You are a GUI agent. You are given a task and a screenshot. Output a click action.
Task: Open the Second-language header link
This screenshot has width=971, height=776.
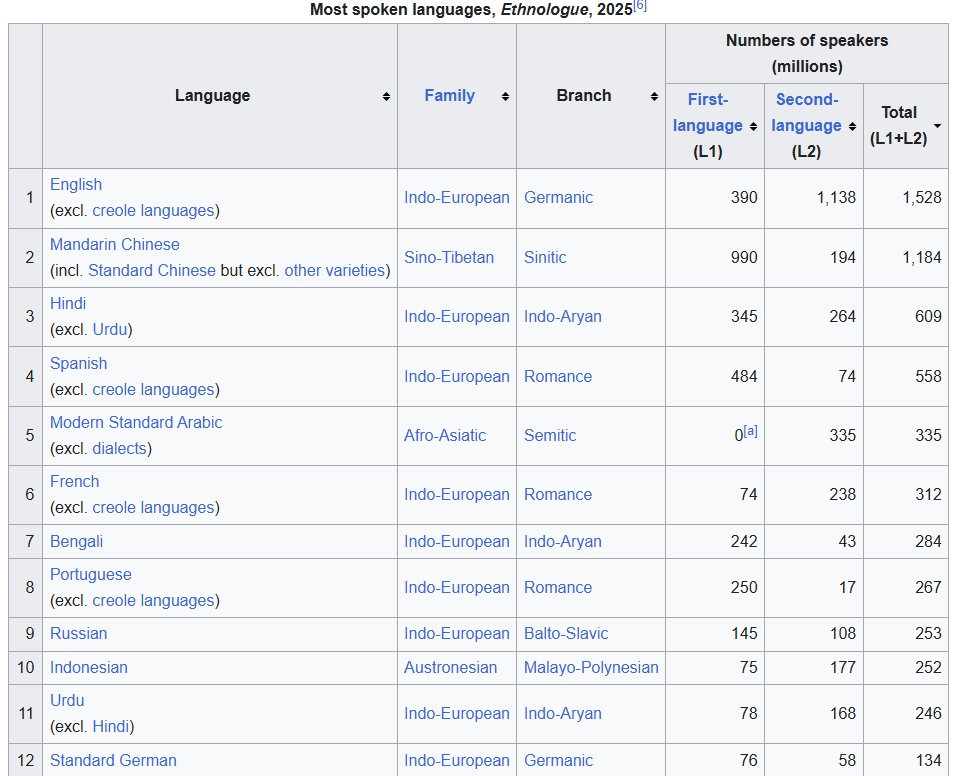click(806, 113)
